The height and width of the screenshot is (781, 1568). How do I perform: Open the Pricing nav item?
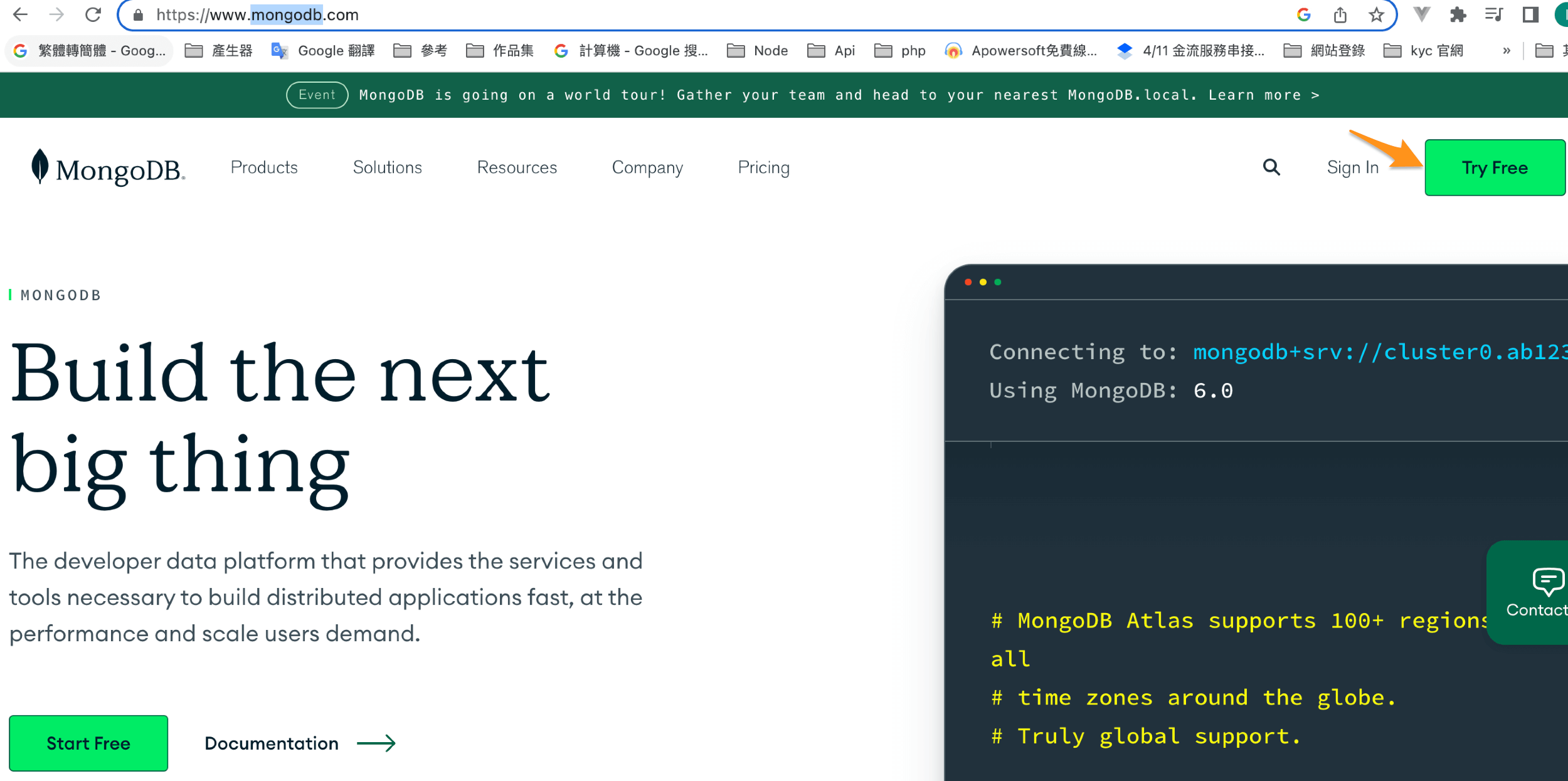pyautogui.click(x=763, y=167)
